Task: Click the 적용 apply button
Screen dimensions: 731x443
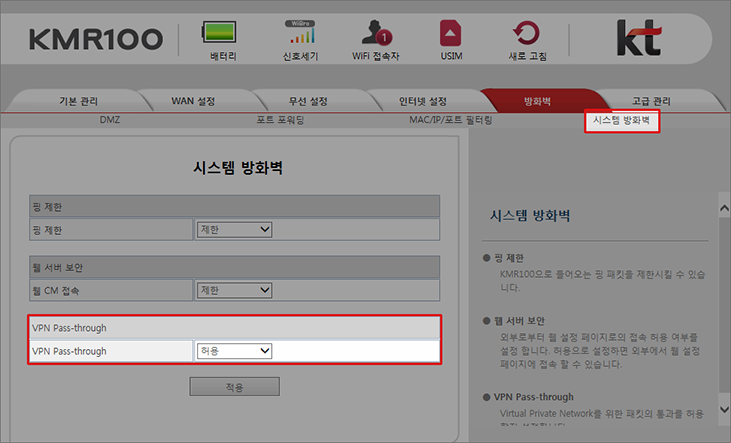Action: (235, 386)
